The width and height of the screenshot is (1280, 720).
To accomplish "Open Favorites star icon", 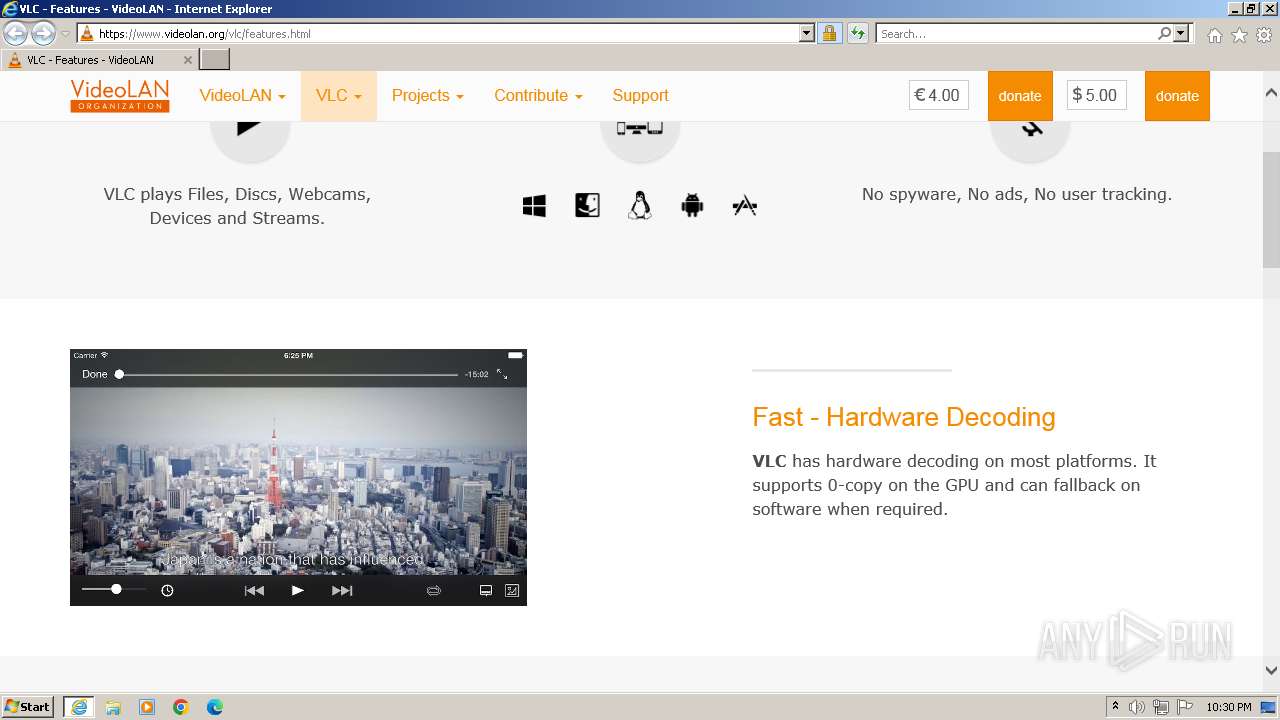I will [1239, 35].
